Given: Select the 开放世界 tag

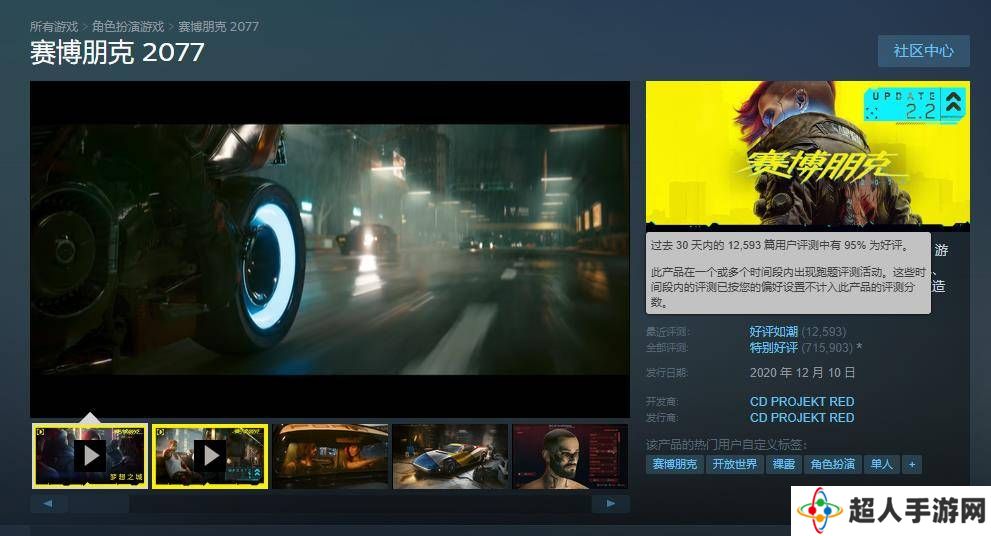Looking at the screenshot, I should pos(734,464).
